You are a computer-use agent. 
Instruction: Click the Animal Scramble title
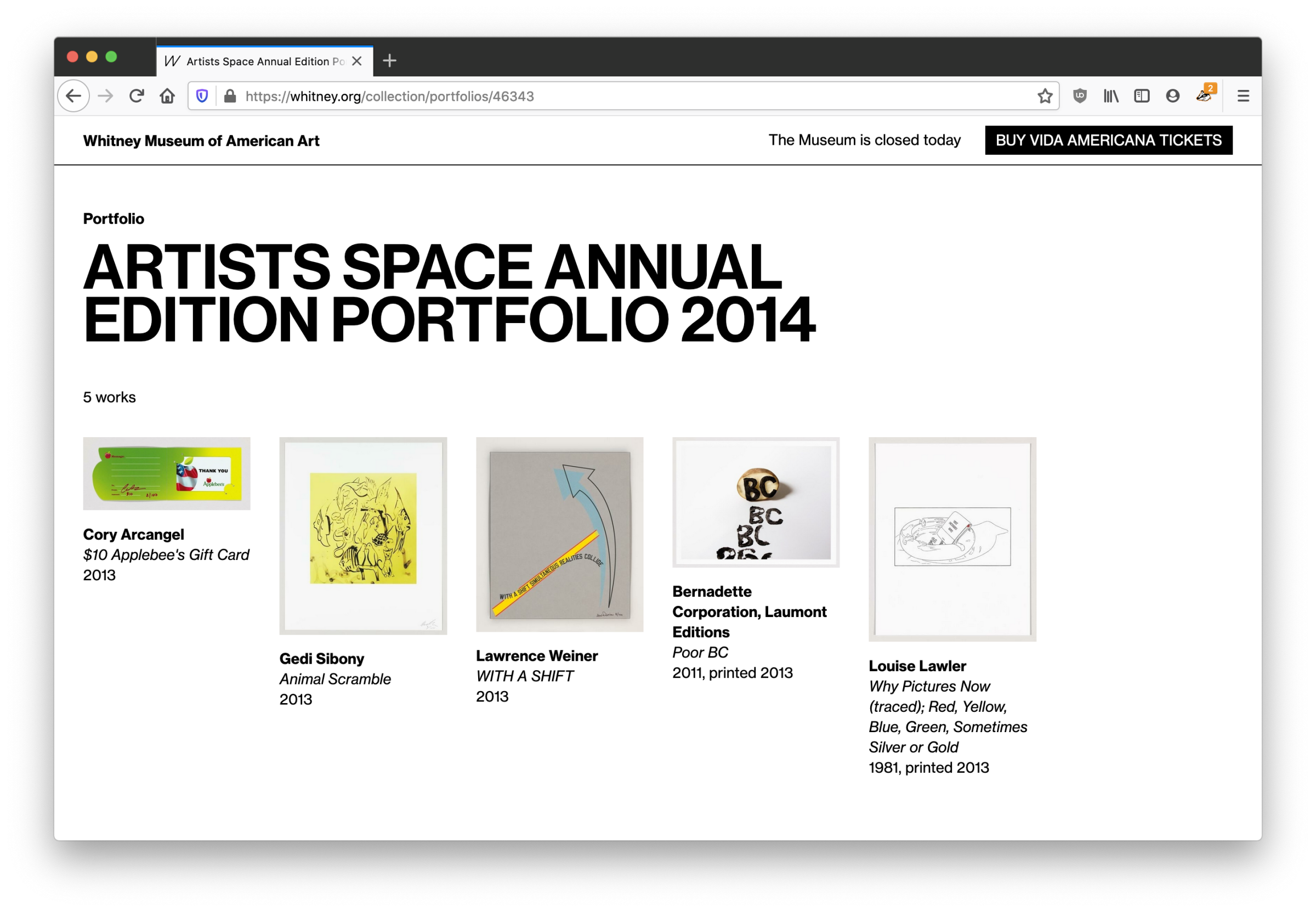[x=335, y=679]
